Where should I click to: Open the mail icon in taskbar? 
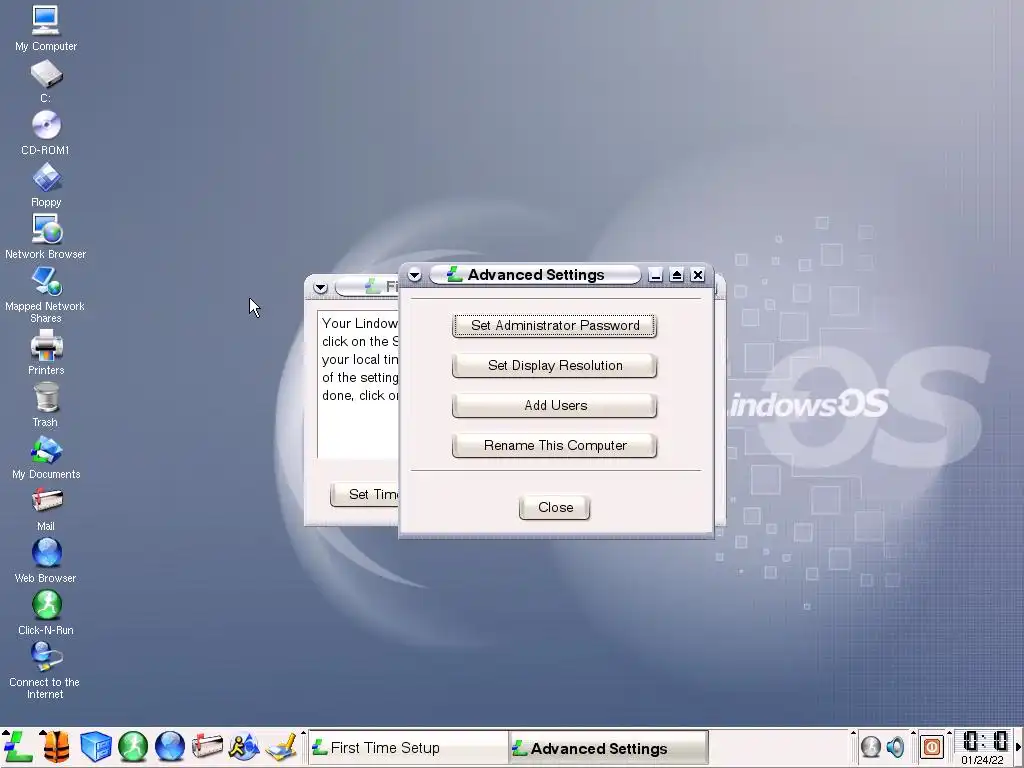coord(207,747)
